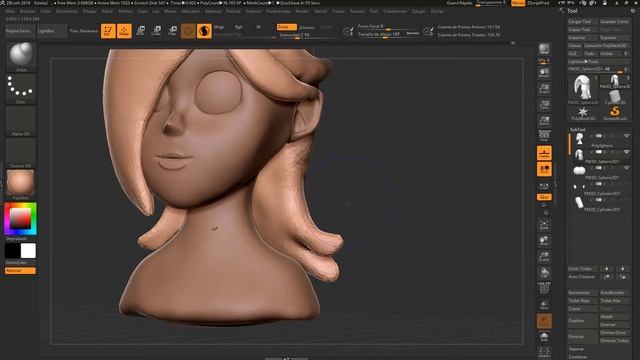Select the PolyMesh3D star tool thumbnail
Viewport: 640px width, 360px height.
[x=583, y=113]
